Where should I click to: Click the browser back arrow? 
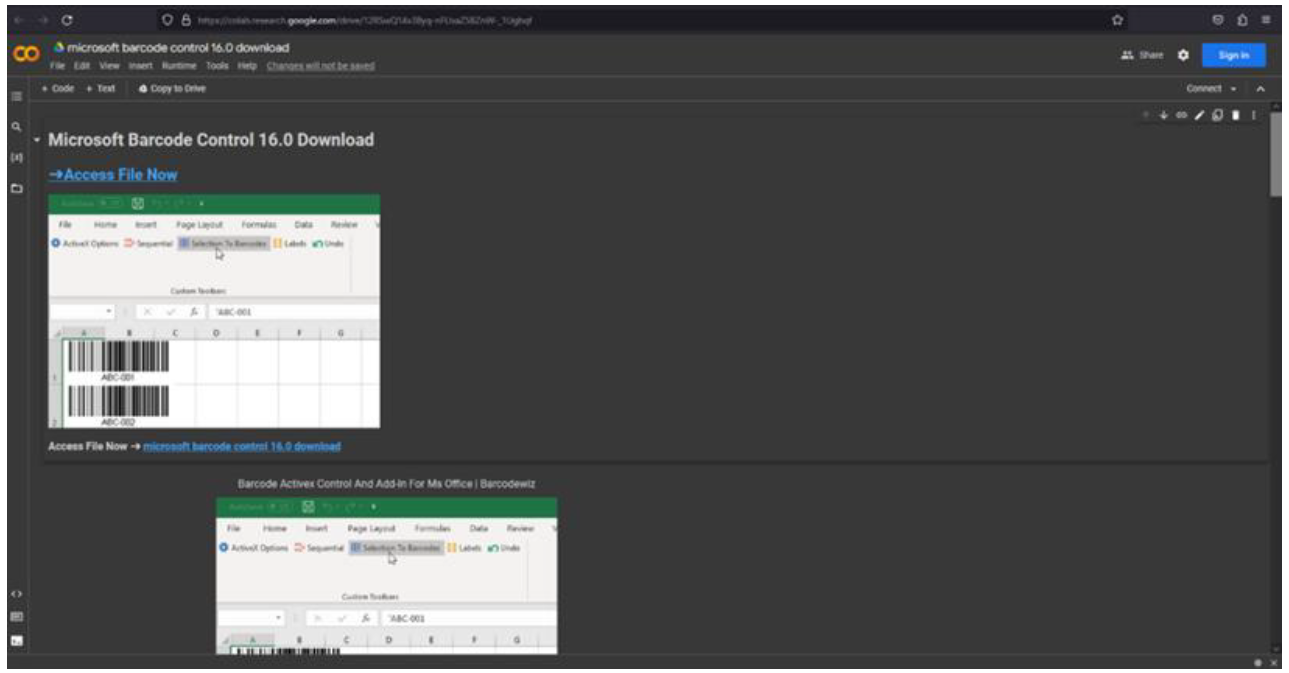(18, 19)
